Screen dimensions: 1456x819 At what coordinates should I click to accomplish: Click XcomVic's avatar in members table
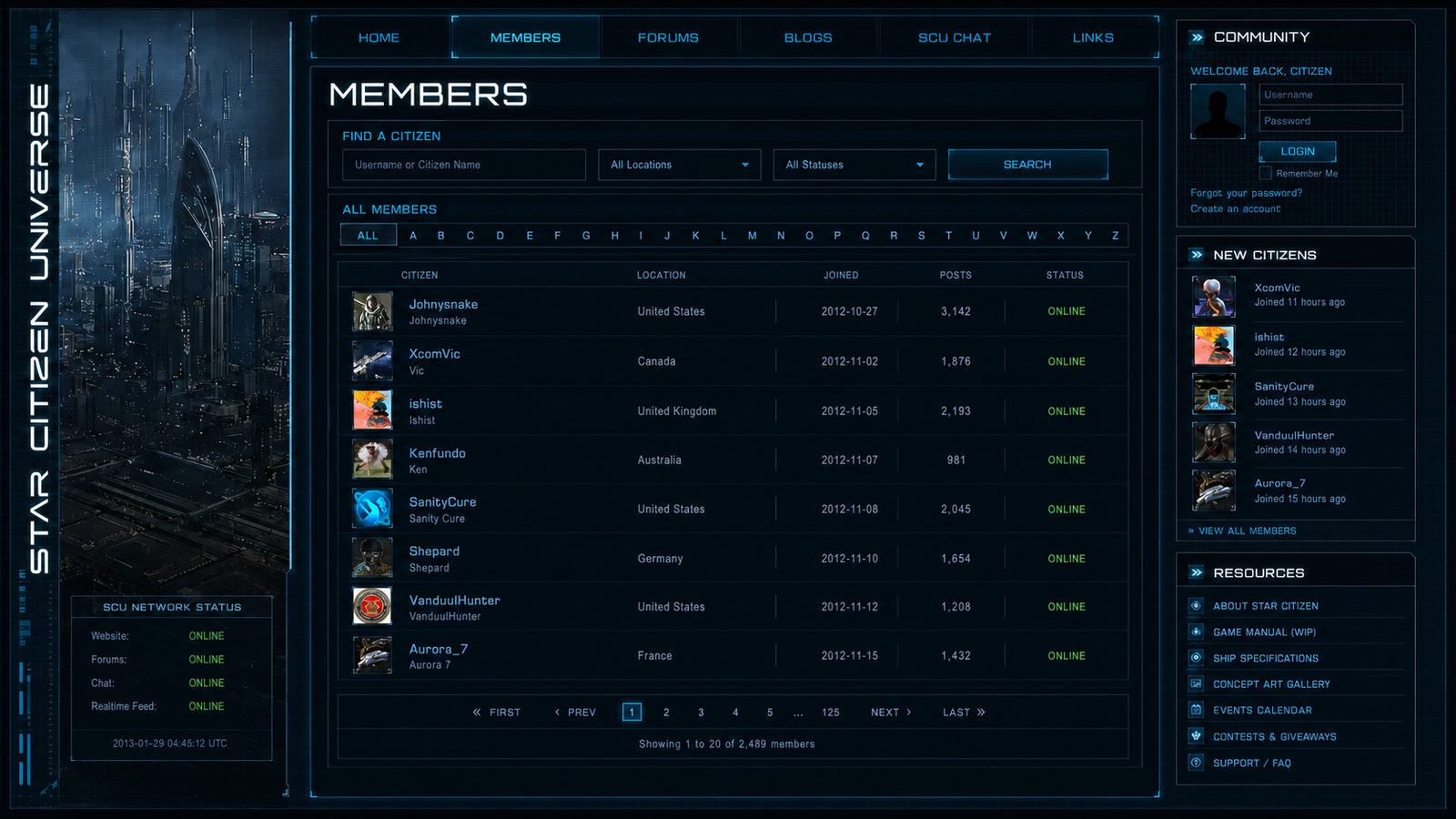tap(372, 361)
